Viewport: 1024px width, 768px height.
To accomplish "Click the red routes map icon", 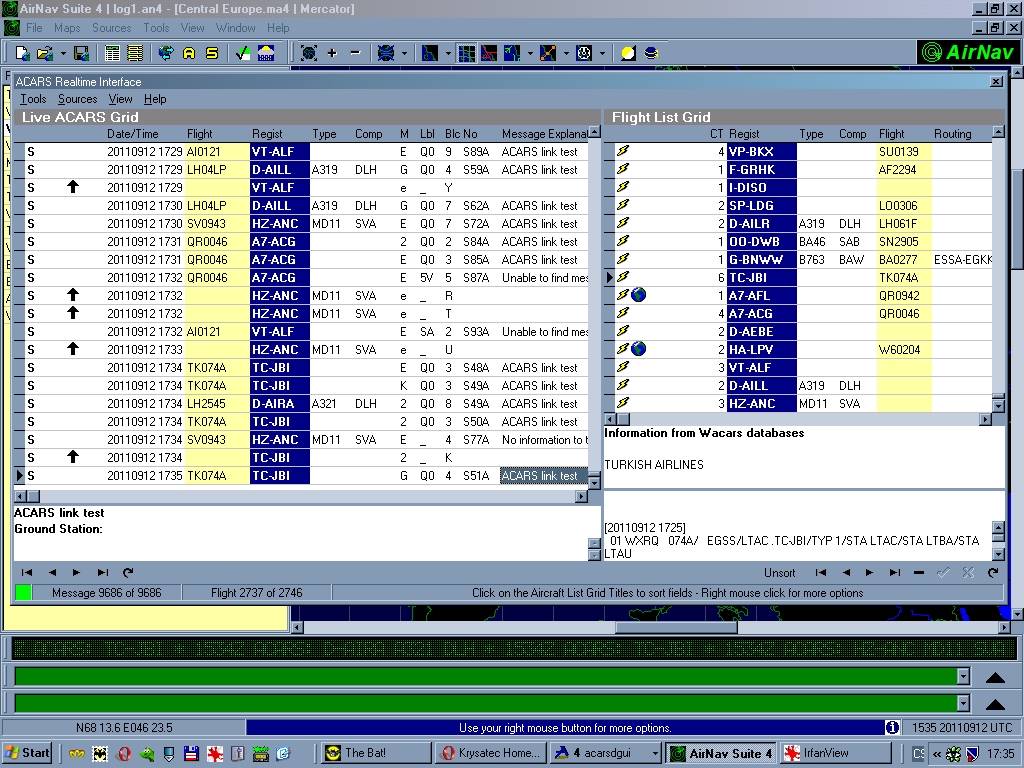I will [x=489, y=53].
